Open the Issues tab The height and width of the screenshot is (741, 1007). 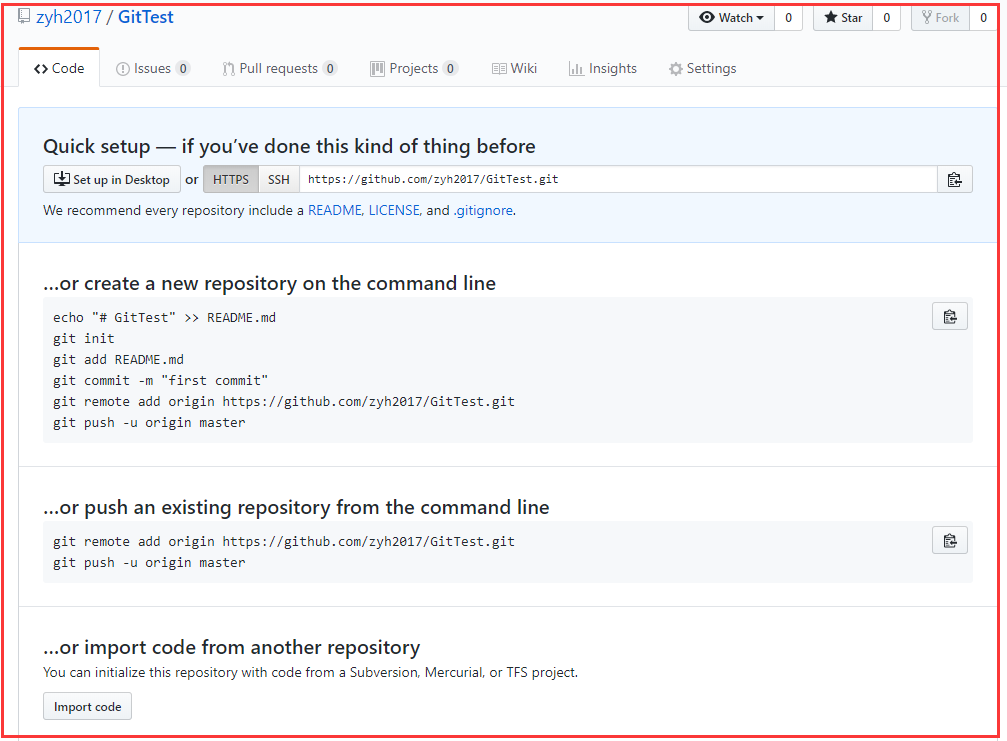pyautogui.click(x=153, y=68)
